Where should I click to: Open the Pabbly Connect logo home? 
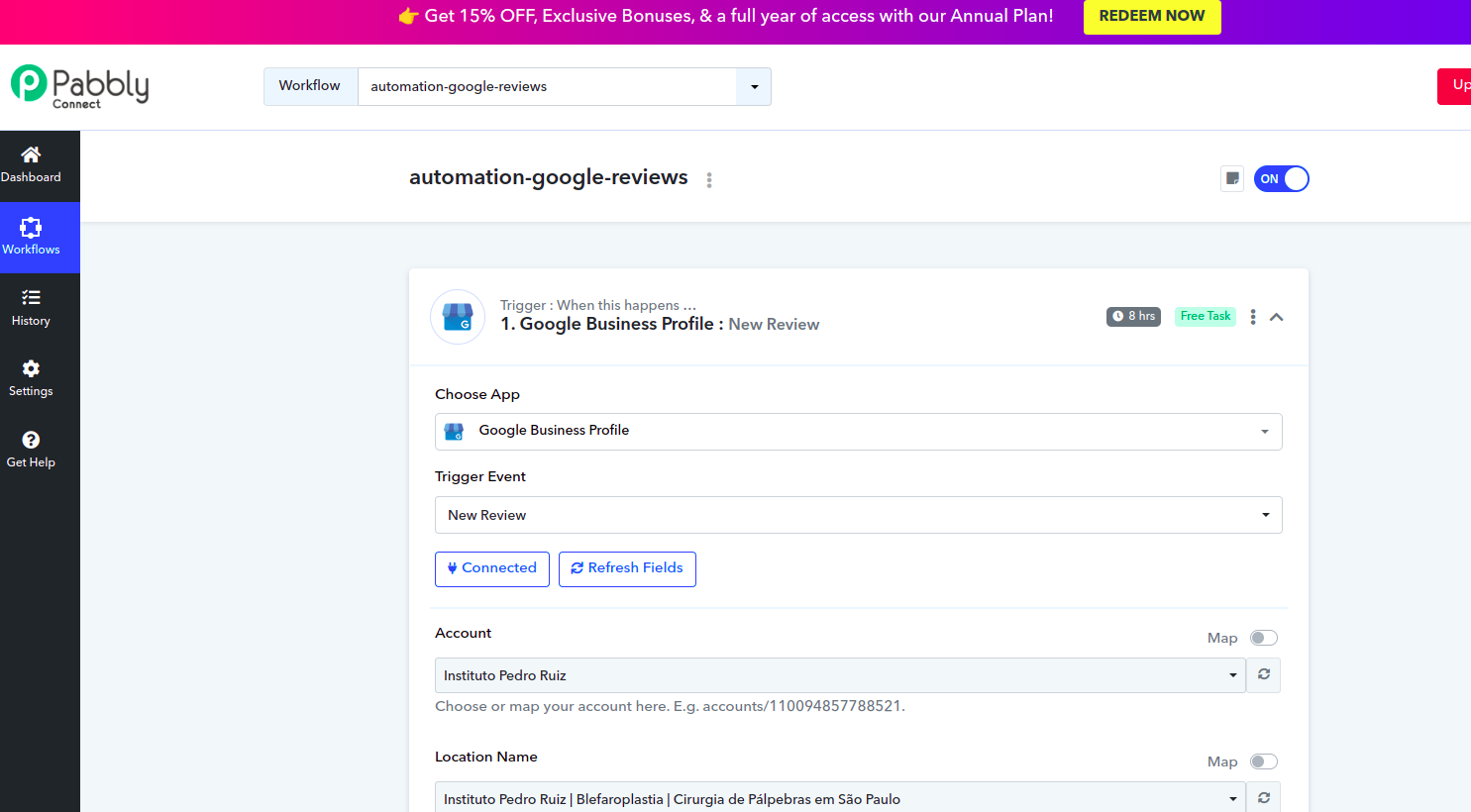click(79, 86)
